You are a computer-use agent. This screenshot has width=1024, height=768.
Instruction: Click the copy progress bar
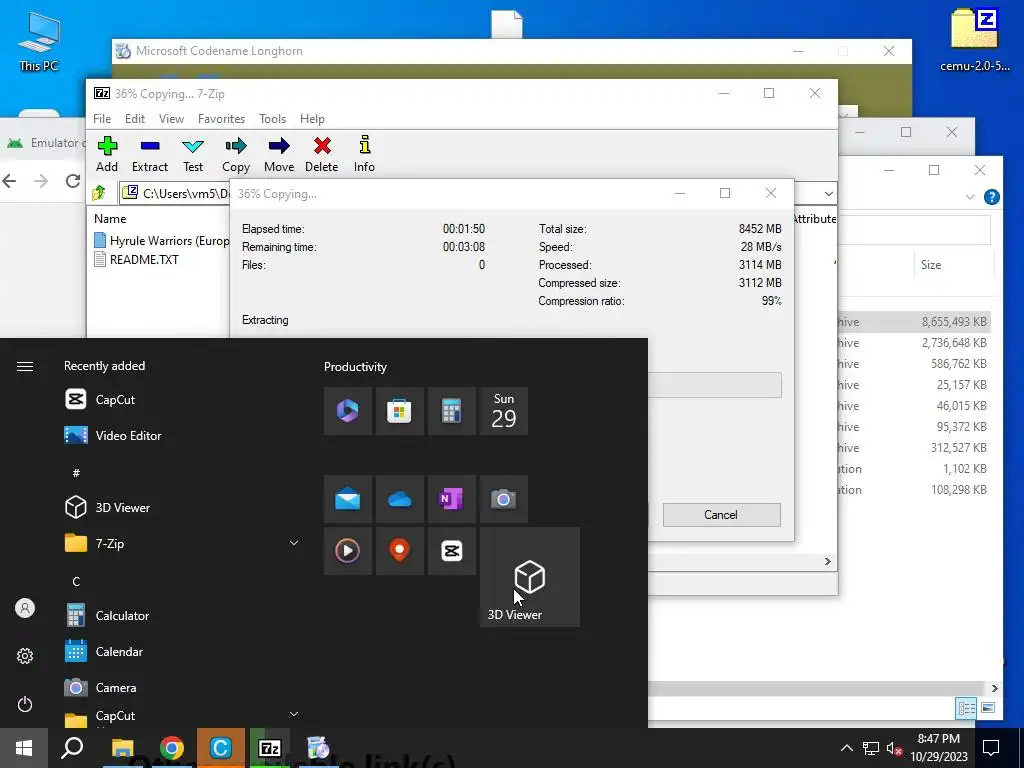coord(714,385)
